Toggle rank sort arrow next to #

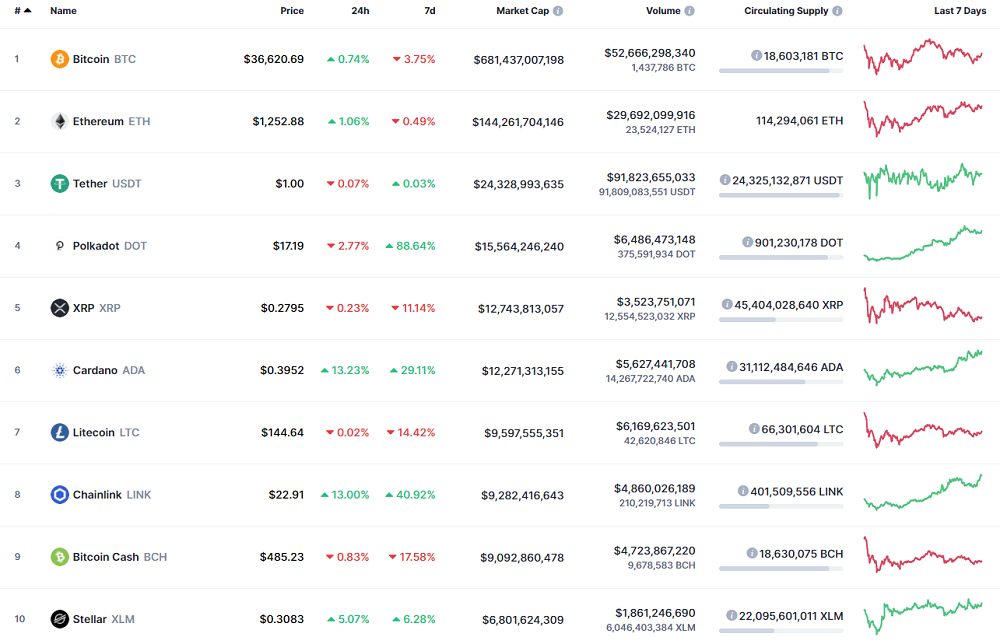pos(27,11)
